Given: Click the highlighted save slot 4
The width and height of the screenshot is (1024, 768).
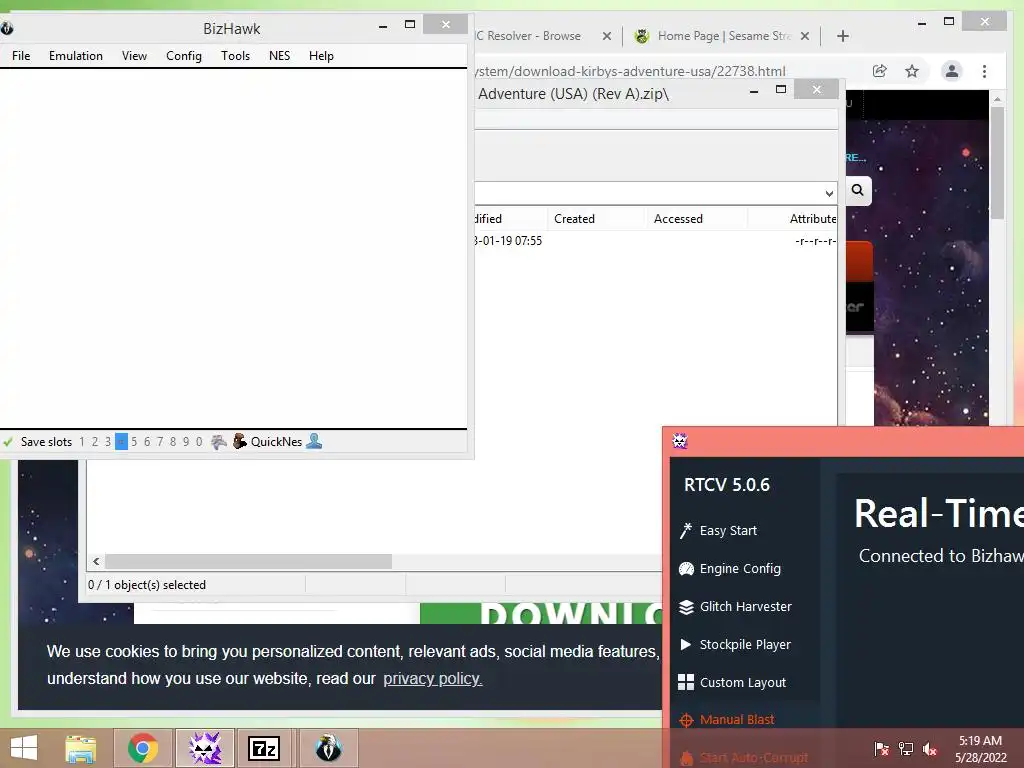Looking at the screenshot, I should [121, 442].
